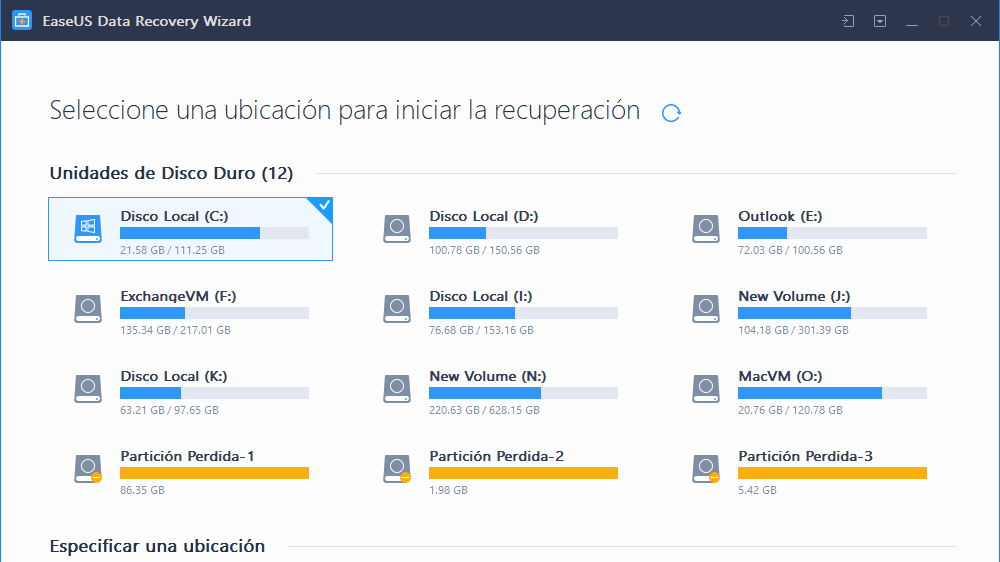Screen dimensions: 1000x562
Task: Click the Partición Perdida-2 lost partition icon
Action: (x=397, y=468)
